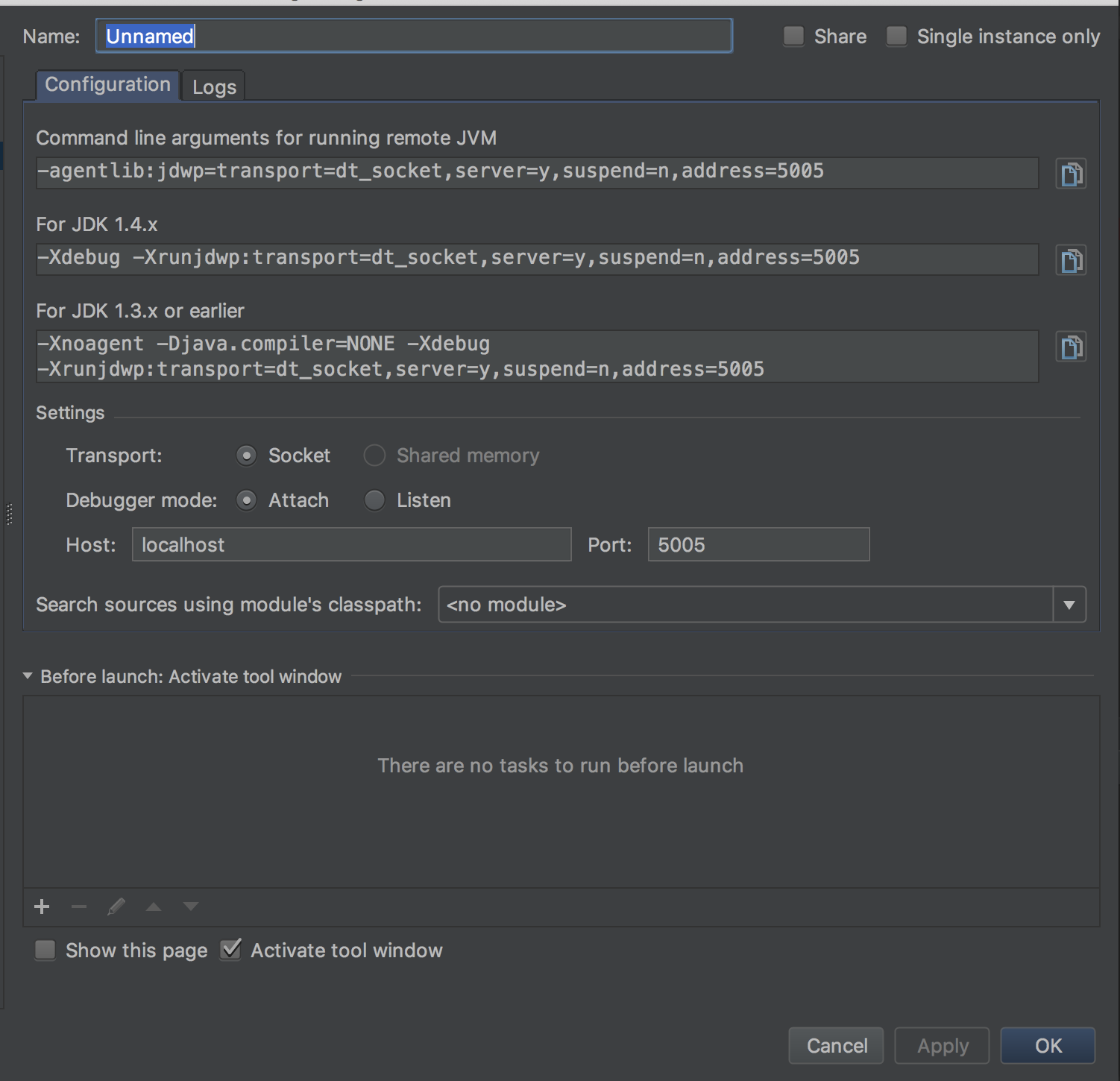
Task: Click the -Xdebug -Xrunjdwp JDK 1.4.x field
Action: [537, 259]
